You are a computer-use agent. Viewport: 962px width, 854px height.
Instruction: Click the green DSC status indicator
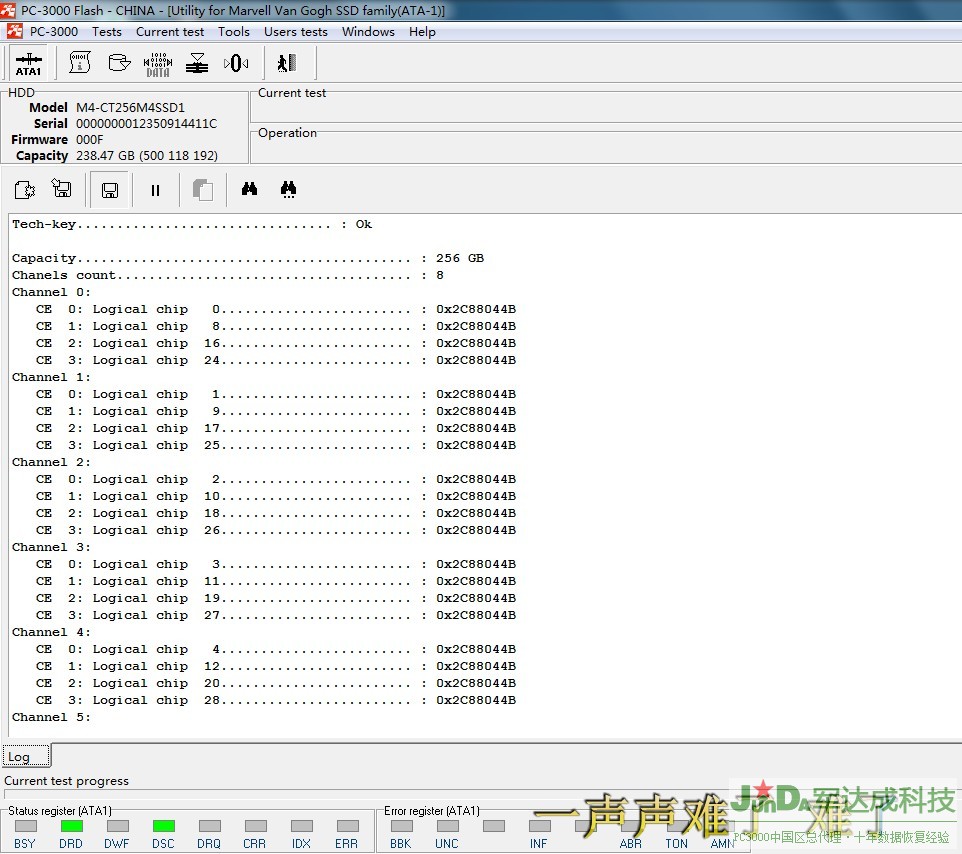point(163,826)
